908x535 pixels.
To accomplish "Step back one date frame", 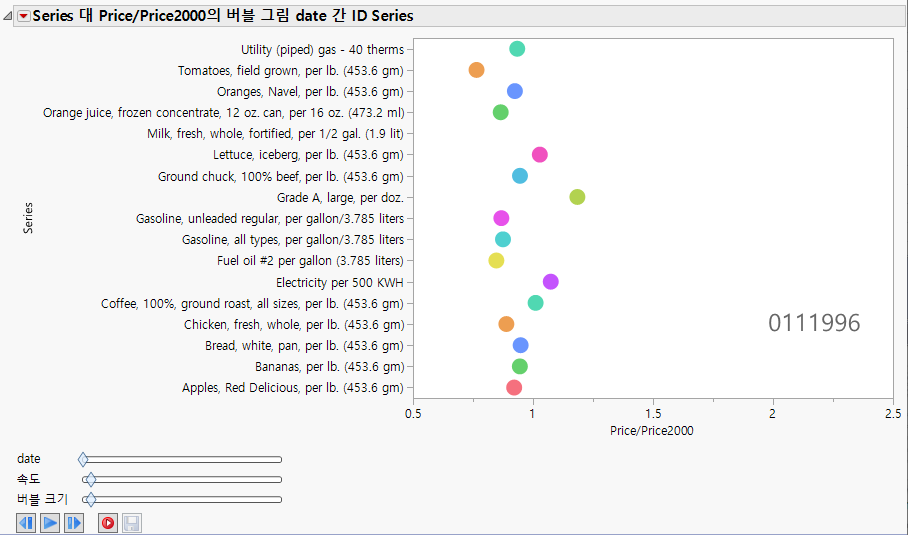I will pos(26,523).
